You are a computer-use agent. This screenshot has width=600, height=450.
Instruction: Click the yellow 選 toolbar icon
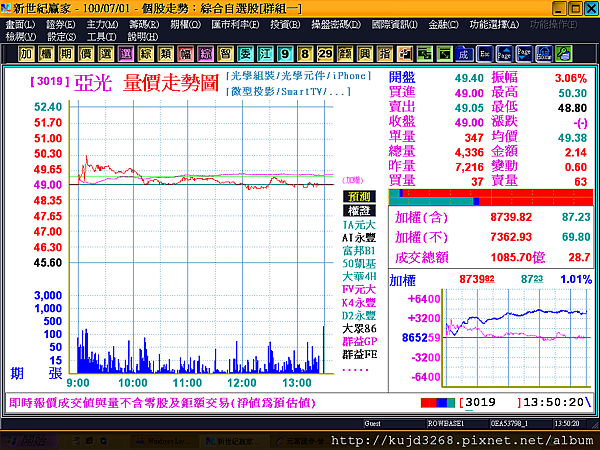(106, 54)
